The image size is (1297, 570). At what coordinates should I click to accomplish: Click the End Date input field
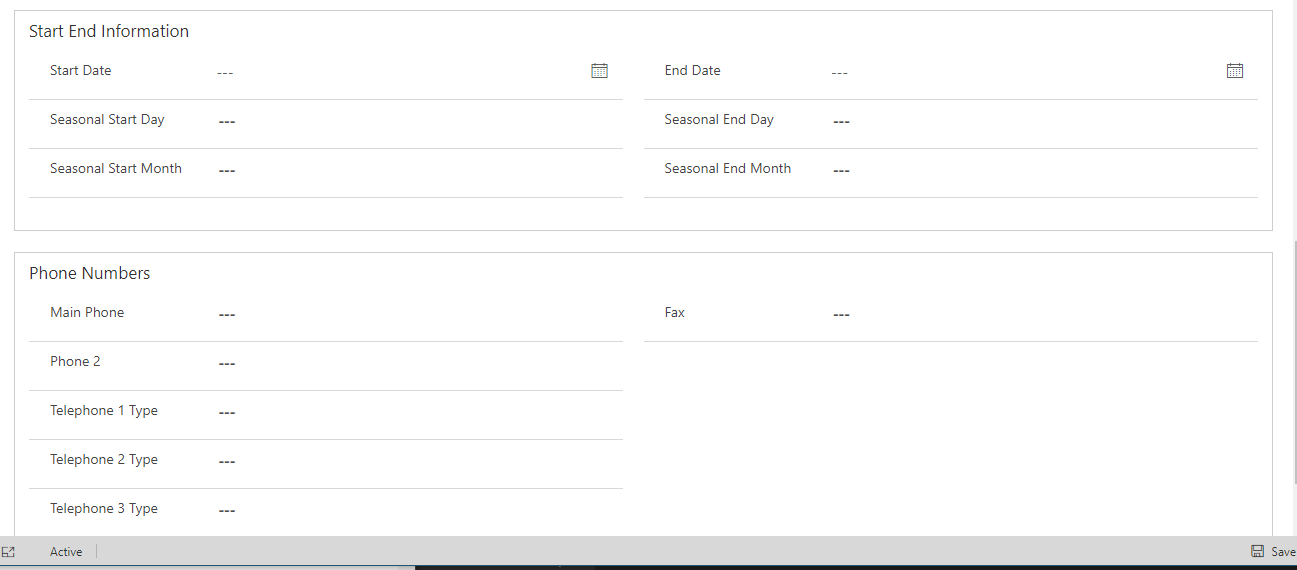1025,72
